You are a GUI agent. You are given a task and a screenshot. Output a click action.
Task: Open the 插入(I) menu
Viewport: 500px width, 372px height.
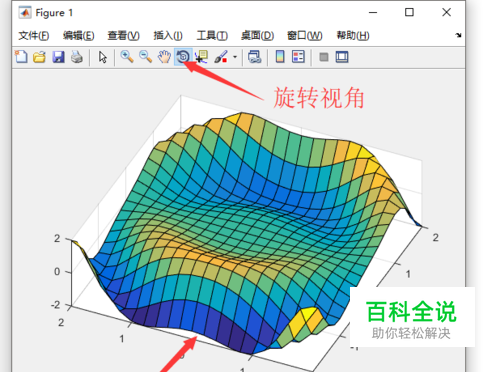point(168,35)
